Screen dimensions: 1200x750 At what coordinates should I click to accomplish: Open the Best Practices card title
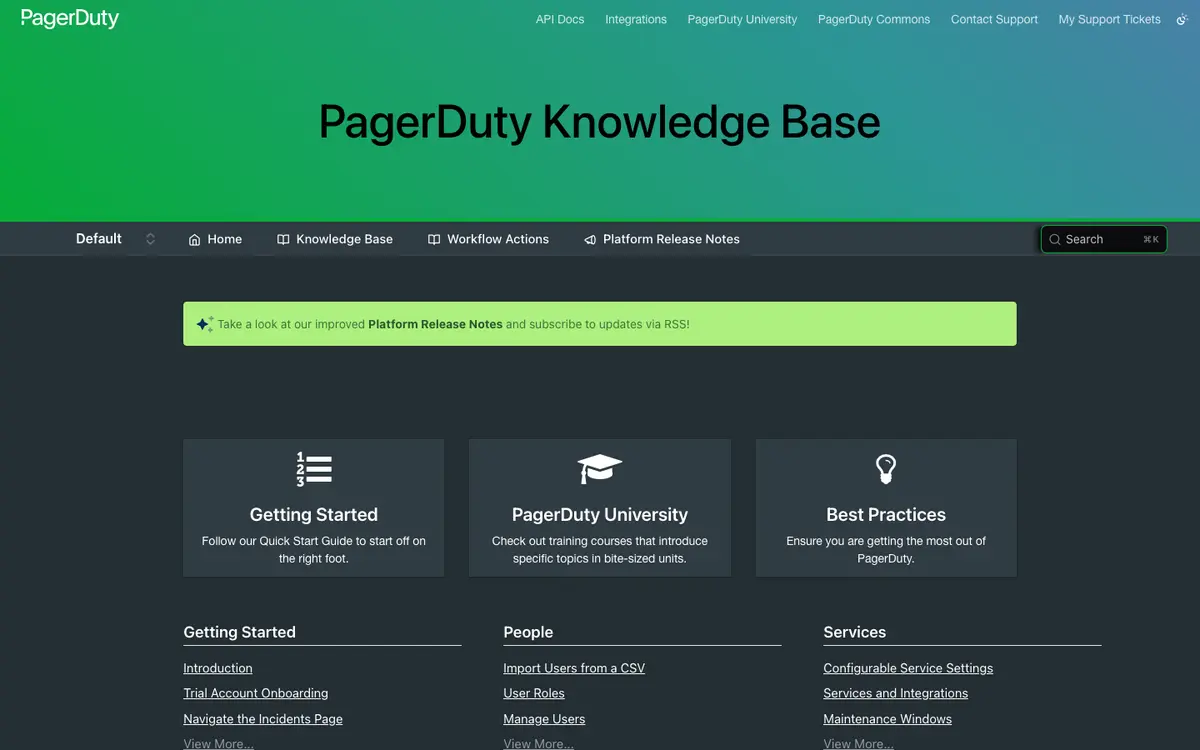pyautogui.click(x=886, y=515)
